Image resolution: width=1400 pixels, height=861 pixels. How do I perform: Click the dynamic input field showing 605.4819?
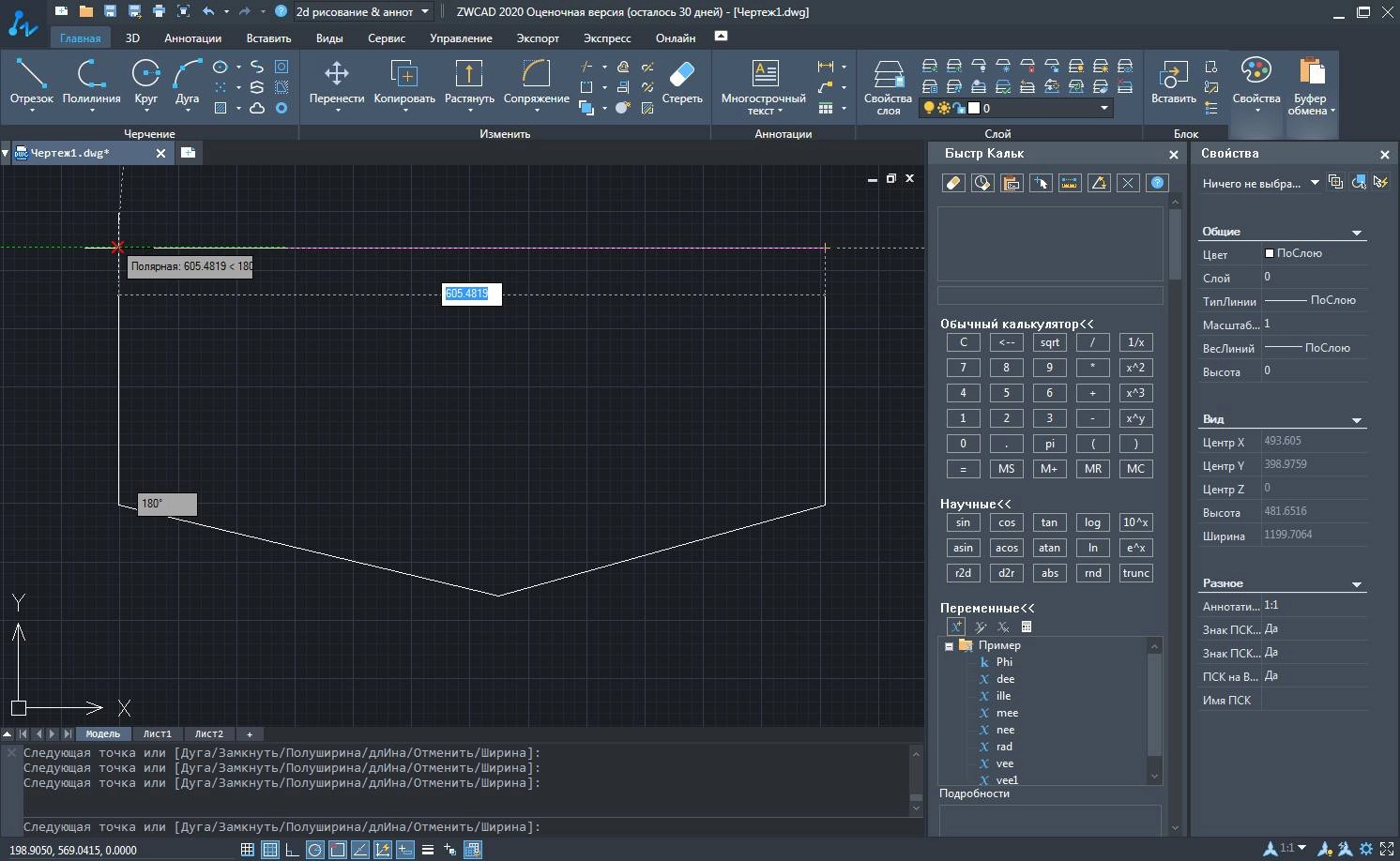[472, 294]
